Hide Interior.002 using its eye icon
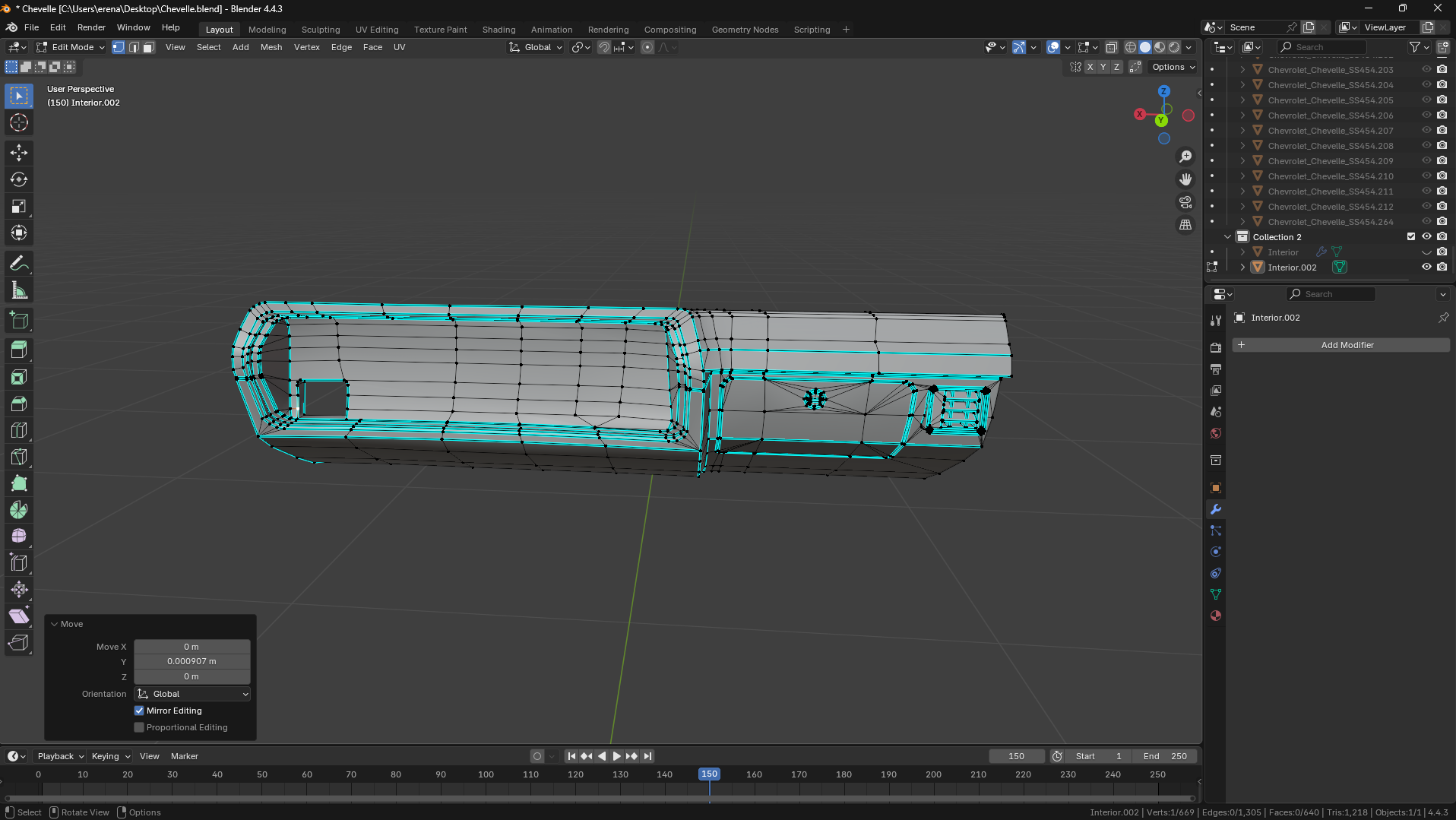This screenshot has height=820, width=1456. pos(1426,268)
